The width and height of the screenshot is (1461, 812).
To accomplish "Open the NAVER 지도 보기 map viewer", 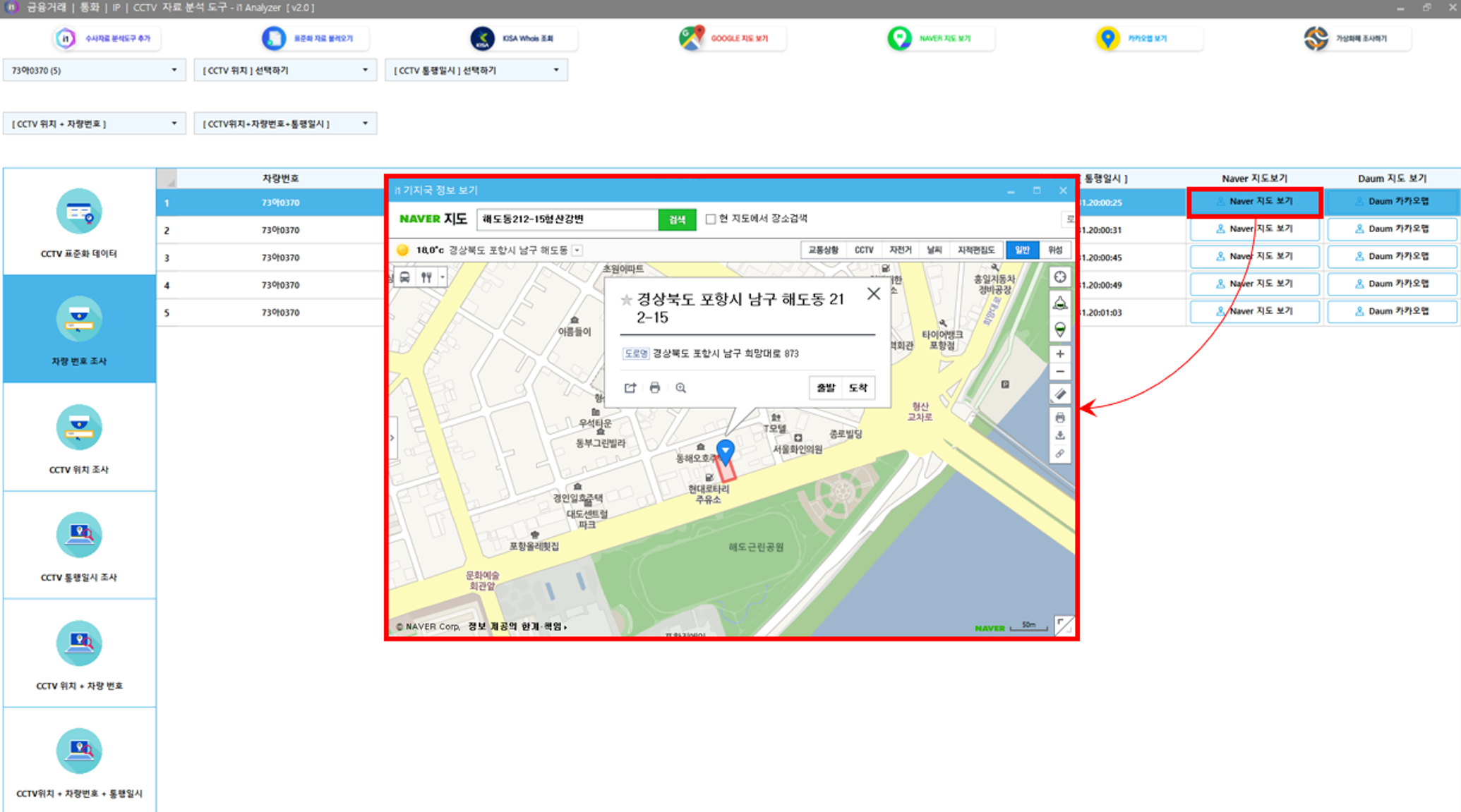I will point(940,38).
